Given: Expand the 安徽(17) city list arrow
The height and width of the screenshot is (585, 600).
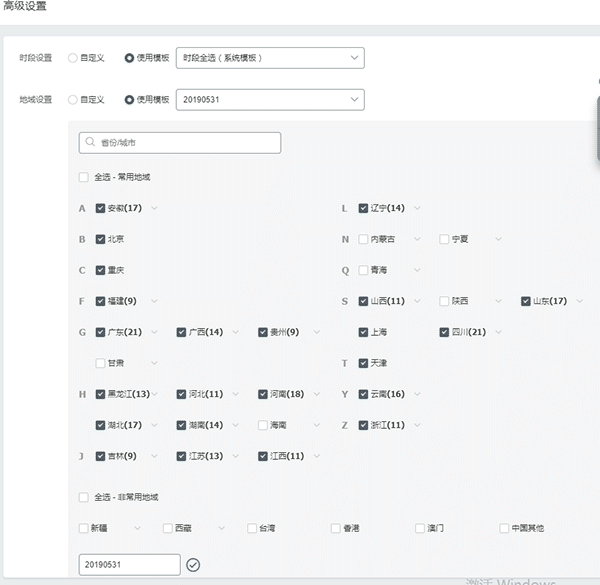Looking at the screenshot, I should point(154,208).
